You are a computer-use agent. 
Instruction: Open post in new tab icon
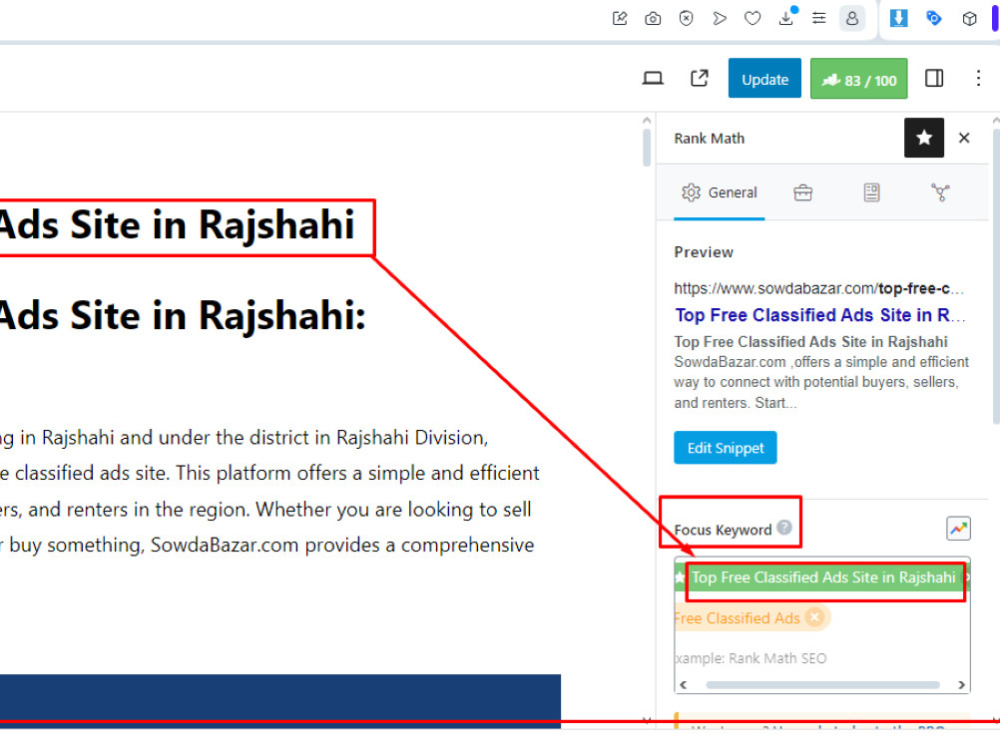(700, 78)
